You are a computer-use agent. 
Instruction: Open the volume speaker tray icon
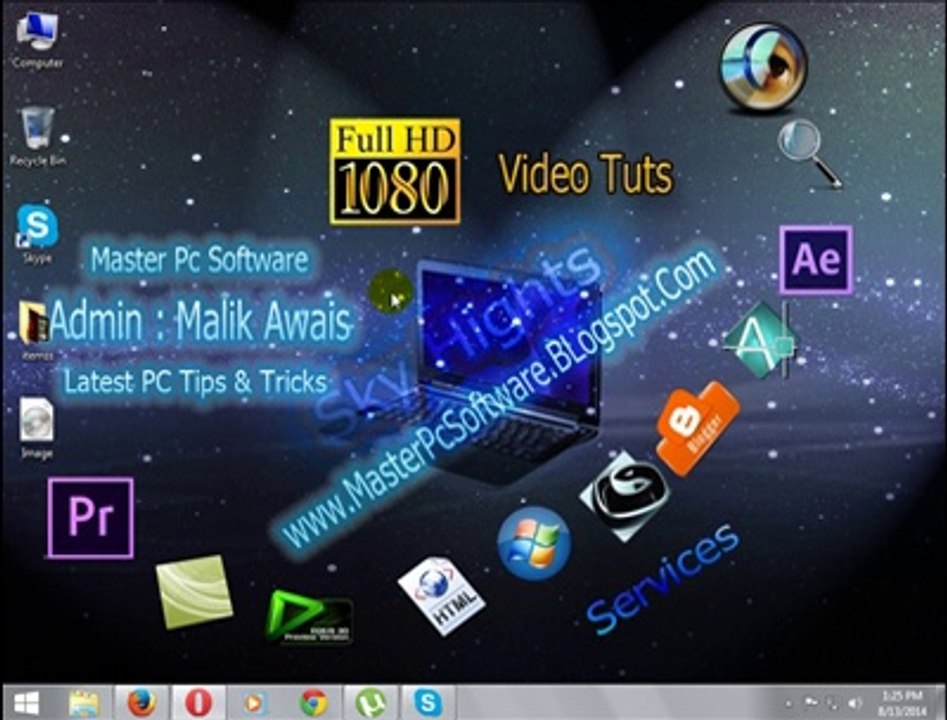coord(855,704)
